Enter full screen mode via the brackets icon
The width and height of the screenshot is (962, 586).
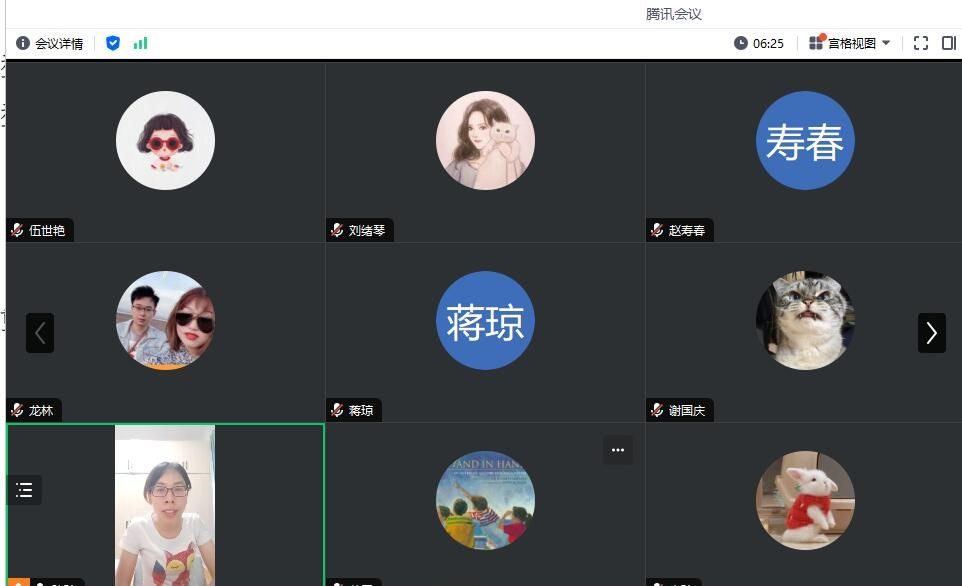(x=921, y=43)
